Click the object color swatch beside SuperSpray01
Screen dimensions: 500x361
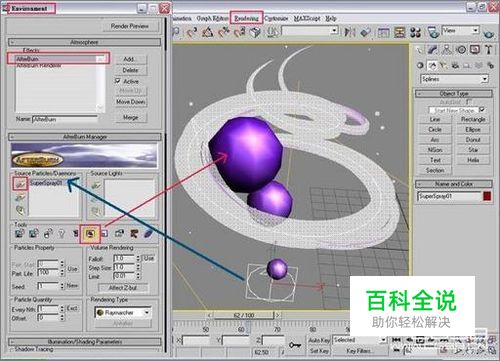point(487,196)
